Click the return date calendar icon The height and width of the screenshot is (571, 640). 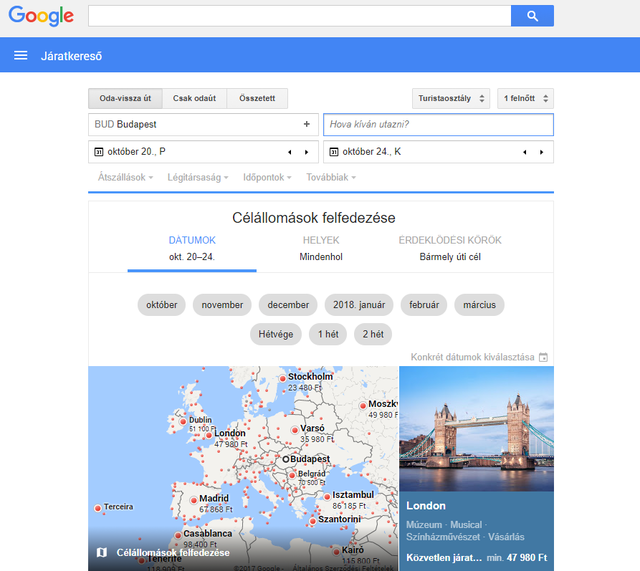pos(334,152)
